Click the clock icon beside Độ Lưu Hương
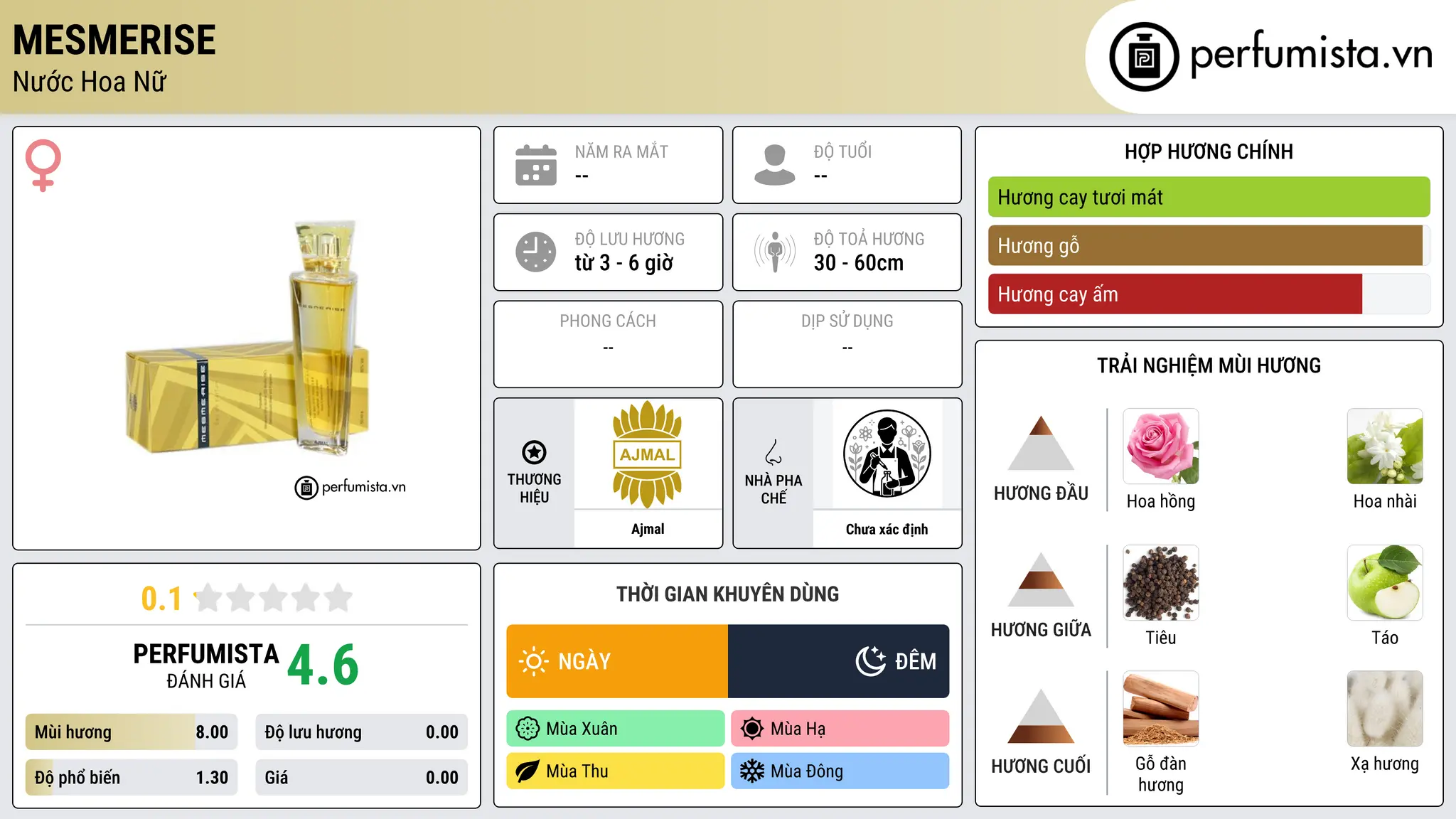This screenshot has width=1456, height=819. [536, 252]
